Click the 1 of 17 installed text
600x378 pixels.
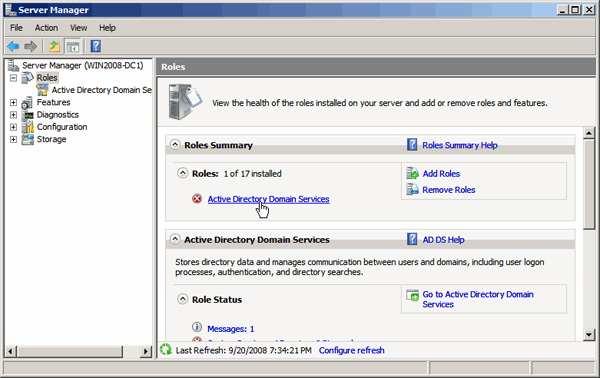click(252, 174)
